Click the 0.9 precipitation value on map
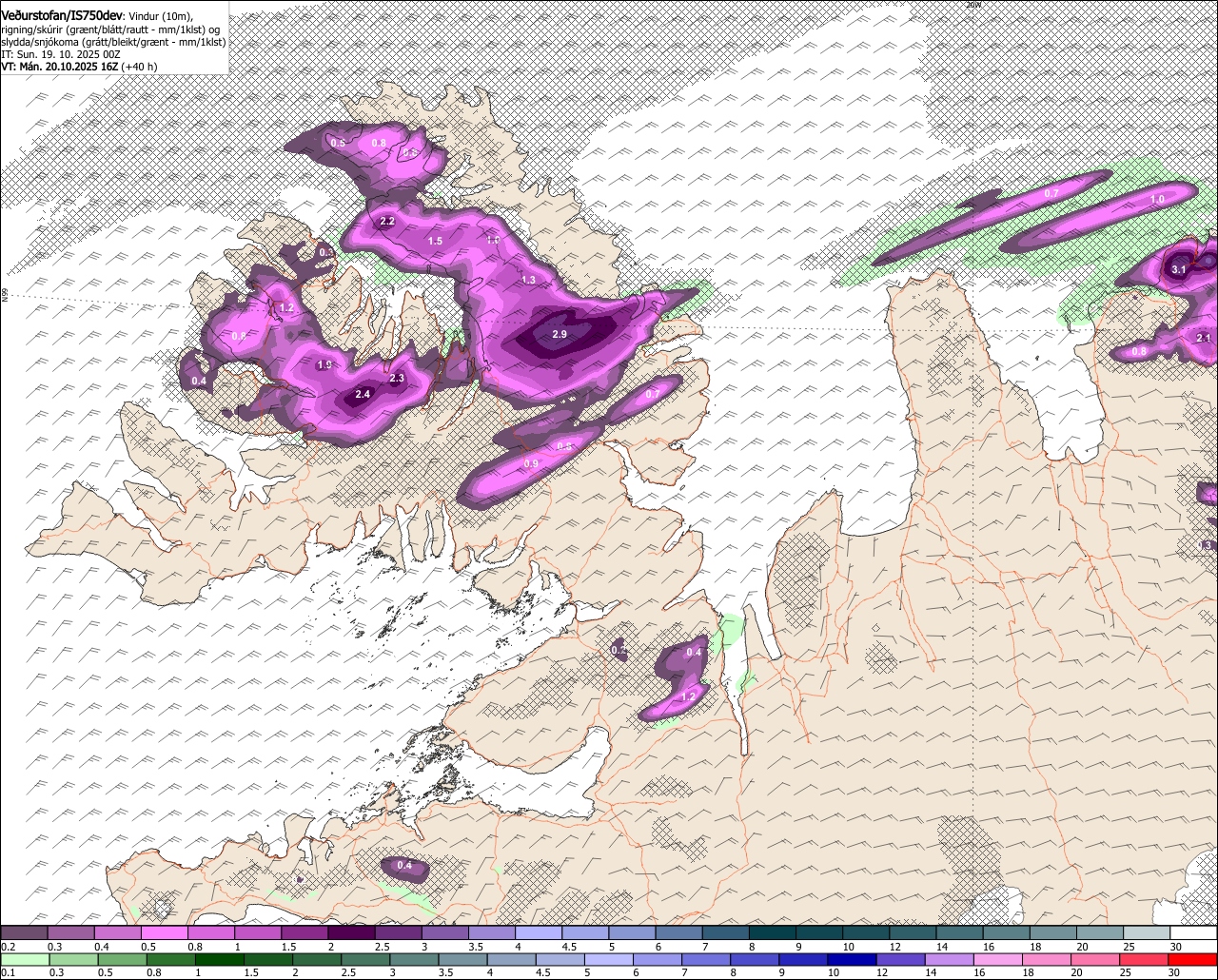This screenshot has width=1218, height=980. [x=532, y=464]
